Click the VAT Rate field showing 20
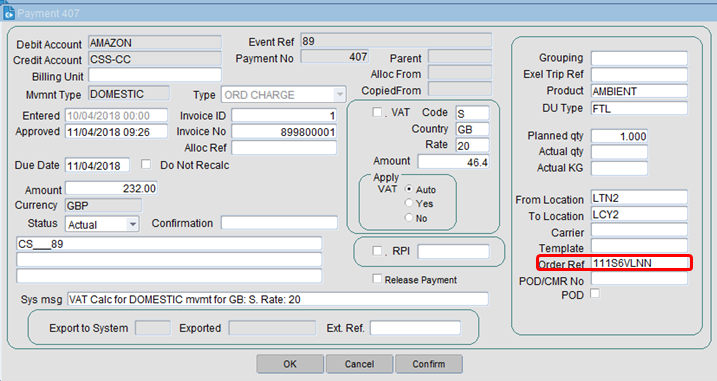The image size is (717, 381). [472, 145]
